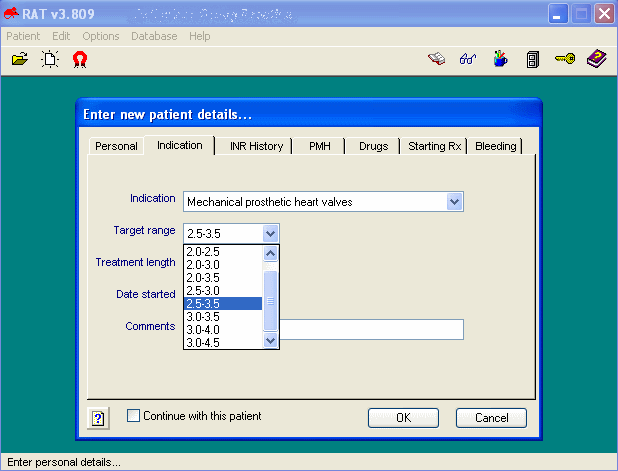The width and height of the screenshot is (618, 471).
Task: Click the blue eyeglasses toolbar icon
Action: point(468,59)
